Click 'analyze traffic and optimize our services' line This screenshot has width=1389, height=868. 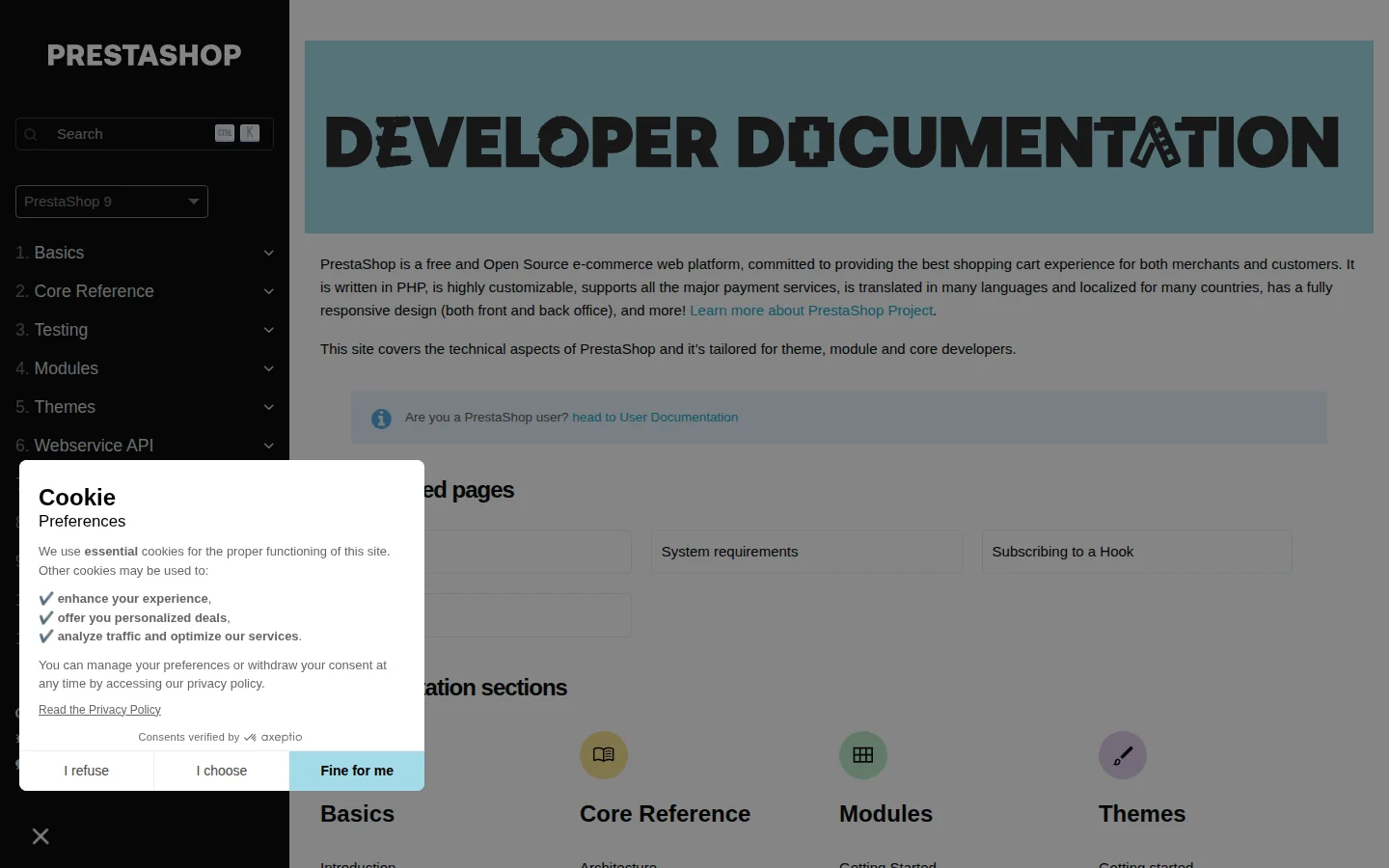170,637
